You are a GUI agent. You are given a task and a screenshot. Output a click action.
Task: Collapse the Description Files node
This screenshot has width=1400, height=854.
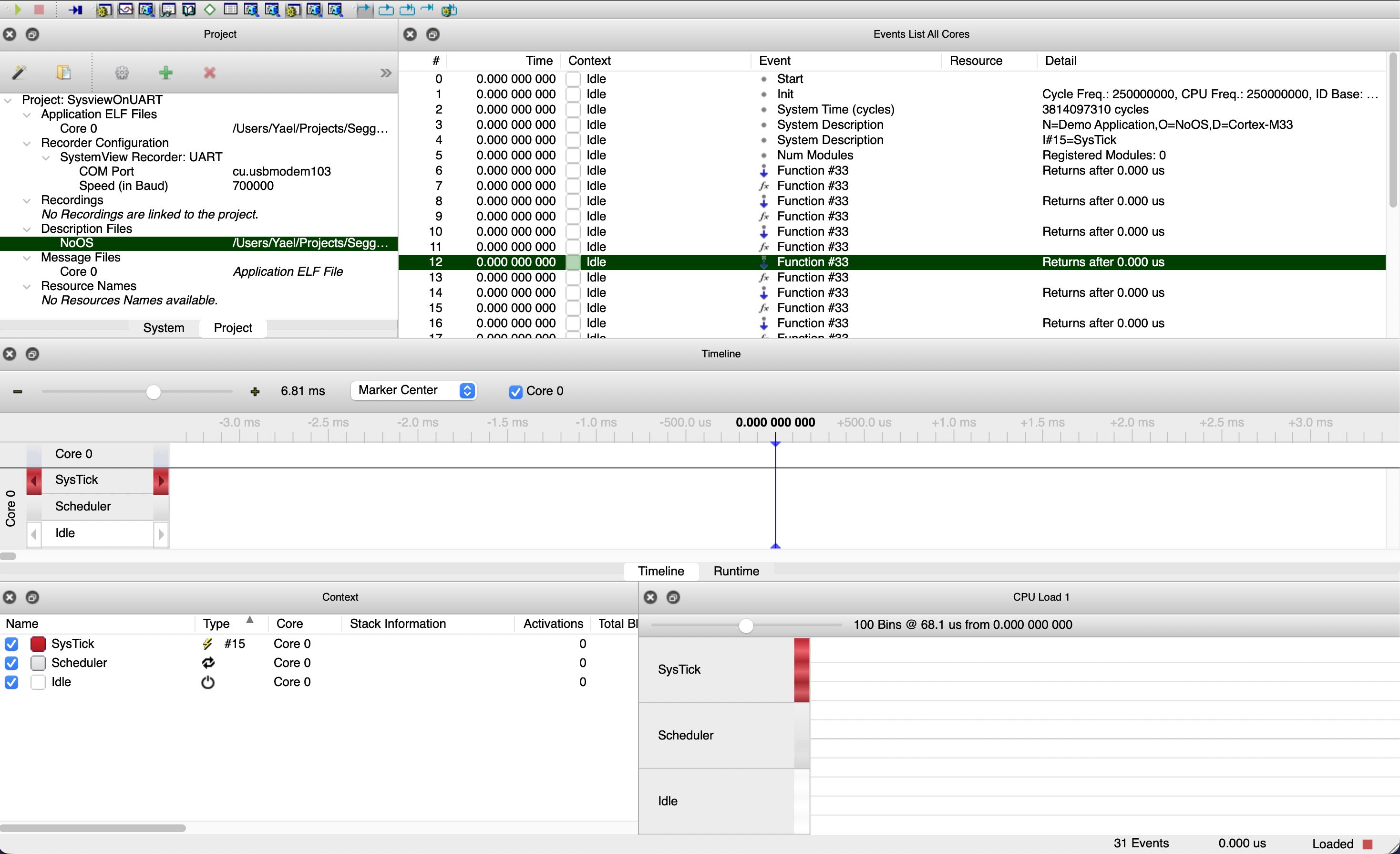click(x=27, y=229)
